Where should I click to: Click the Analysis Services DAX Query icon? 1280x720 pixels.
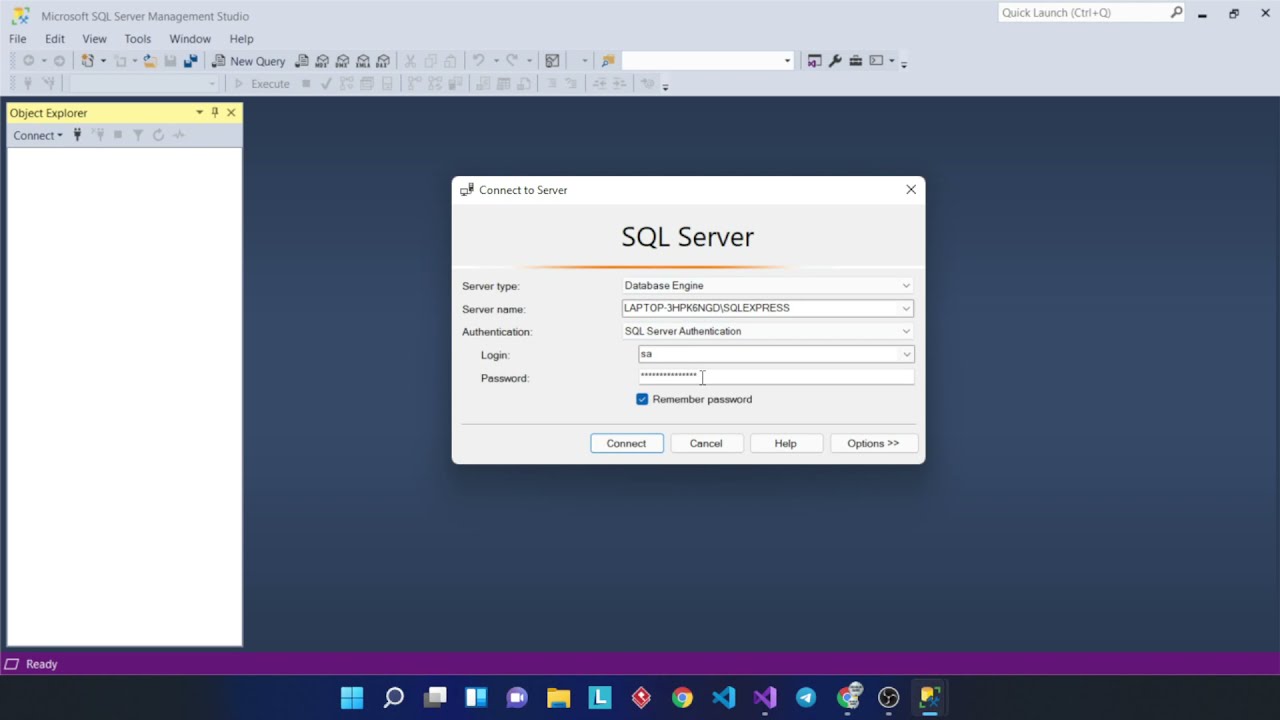point(382,61)
